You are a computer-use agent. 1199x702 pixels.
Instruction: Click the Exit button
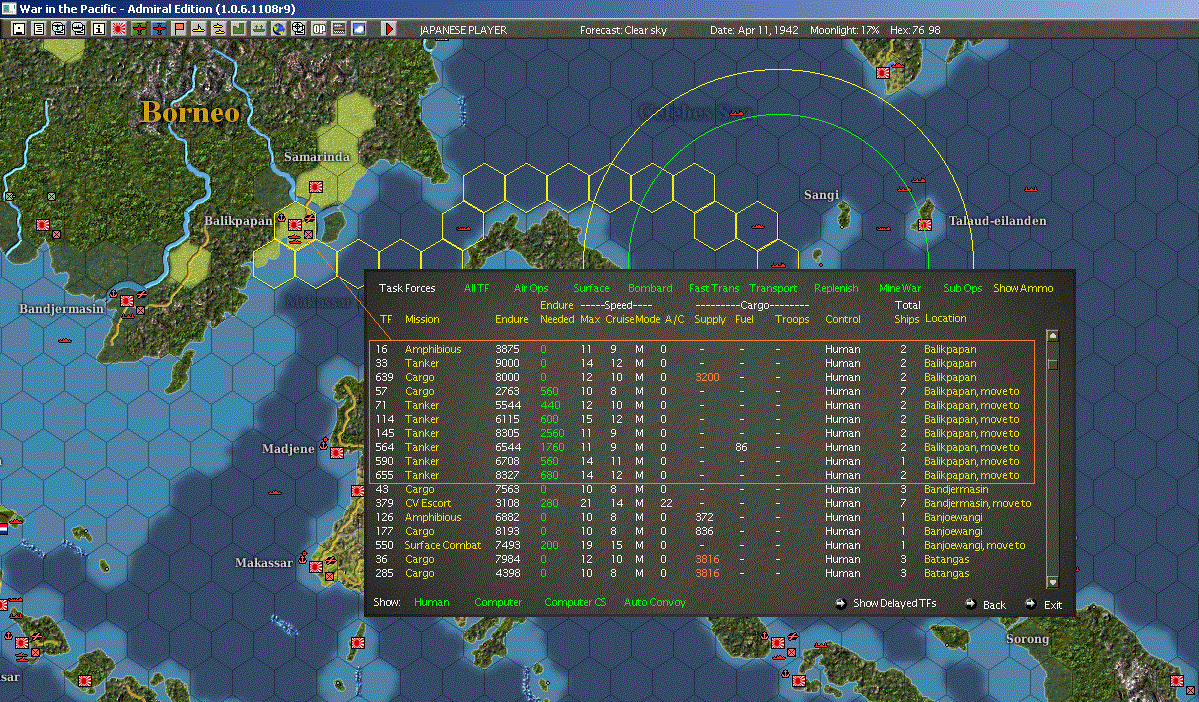pyautogui.click(x=1044, y=604)
